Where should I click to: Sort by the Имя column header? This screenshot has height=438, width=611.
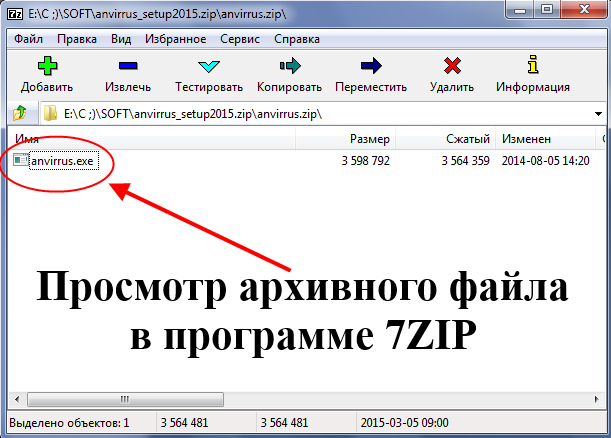151,139
